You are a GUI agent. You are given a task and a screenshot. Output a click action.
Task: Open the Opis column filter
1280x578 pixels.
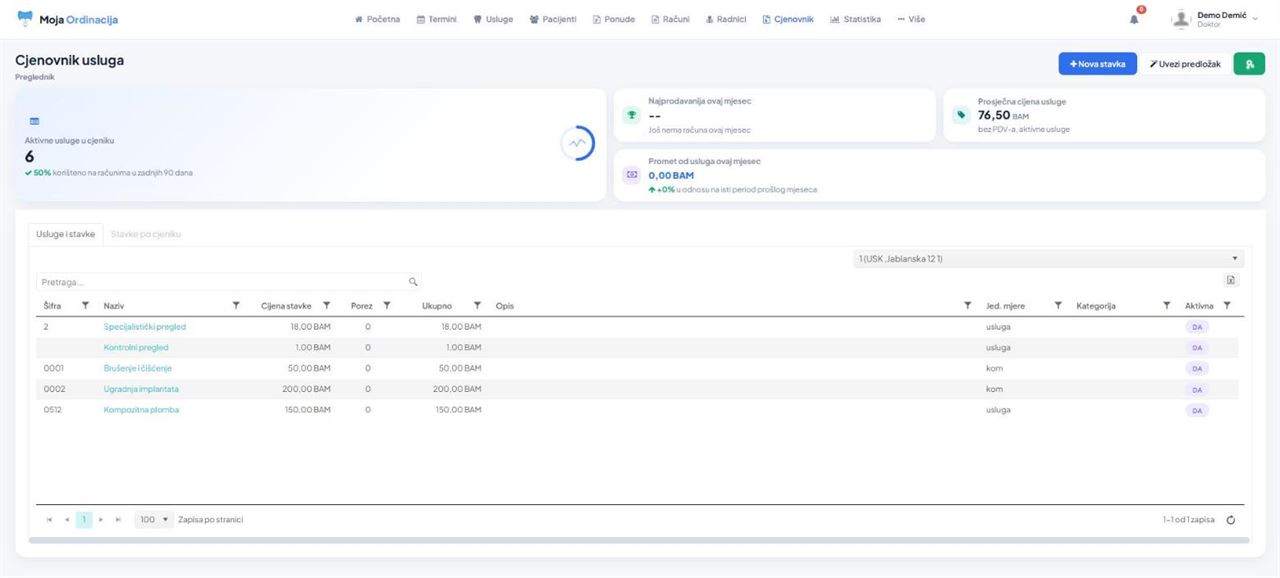click(x=967, y=305)
